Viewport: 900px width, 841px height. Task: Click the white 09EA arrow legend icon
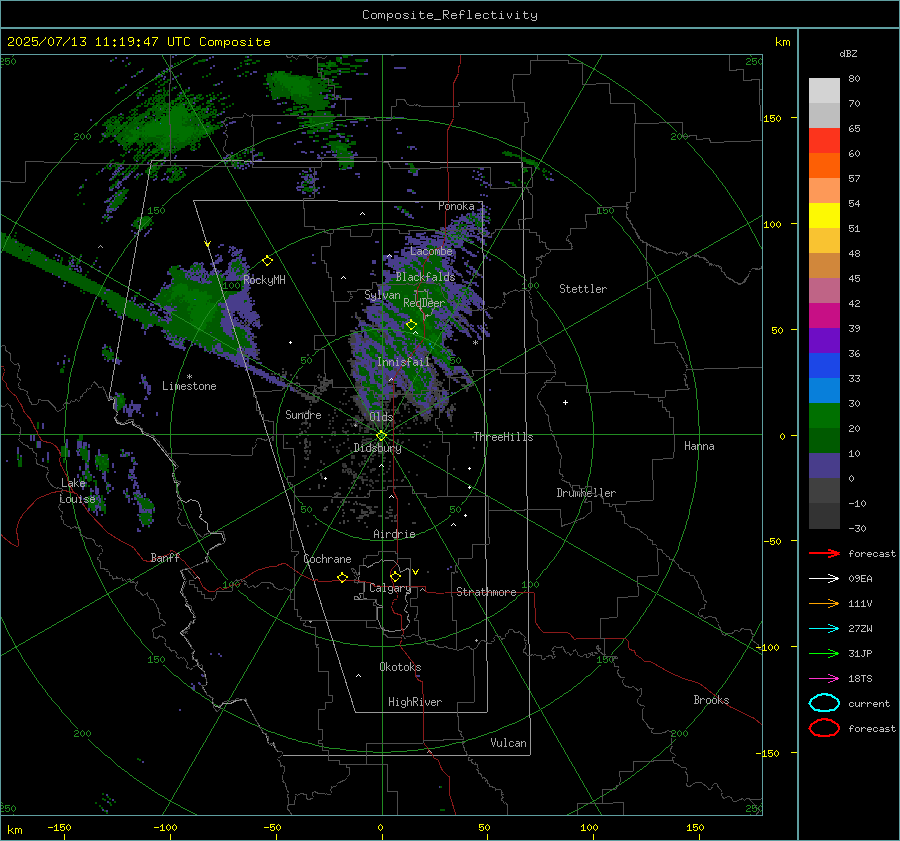point(824,578)
